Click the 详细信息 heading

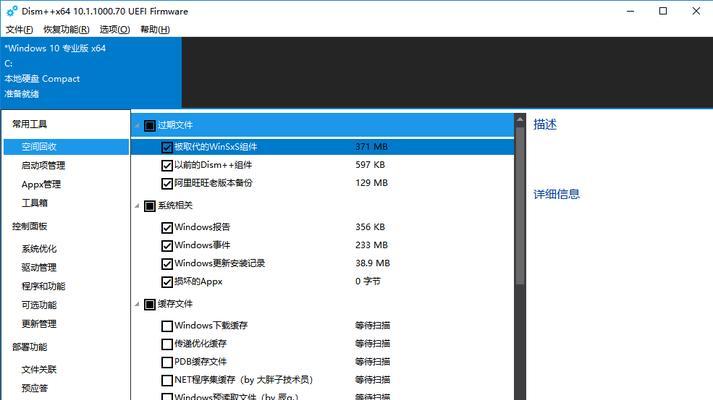pyautogui.click(x=557, y=194)
